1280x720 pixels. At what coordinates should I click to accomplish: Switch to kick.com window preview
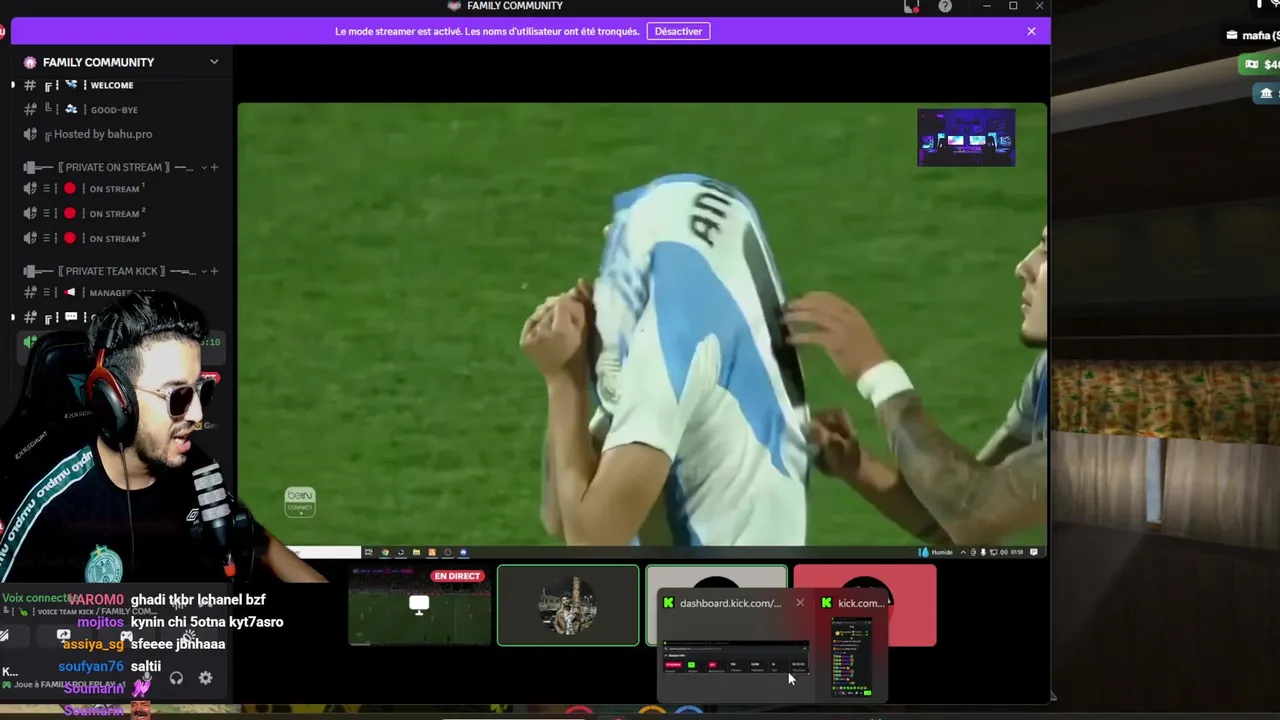point(852,657)
